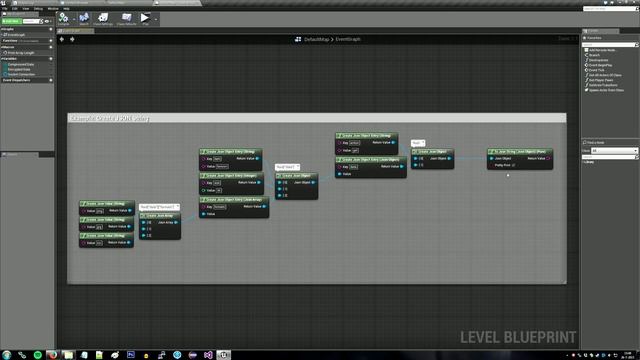Click the Return Value pin of the To Json String node
Screen dimensions: 640x360
pyautogui.click(x=548, y=158)
